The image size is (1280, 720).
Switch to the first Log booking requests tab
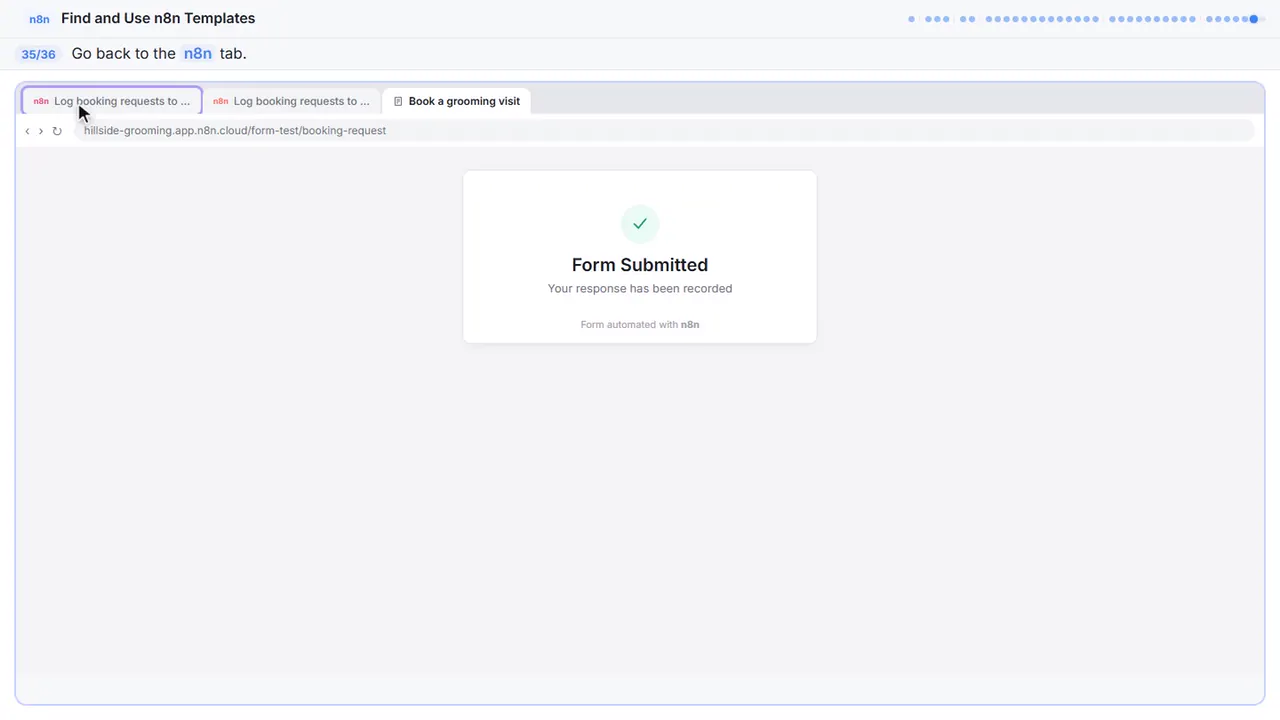(112, 101)
